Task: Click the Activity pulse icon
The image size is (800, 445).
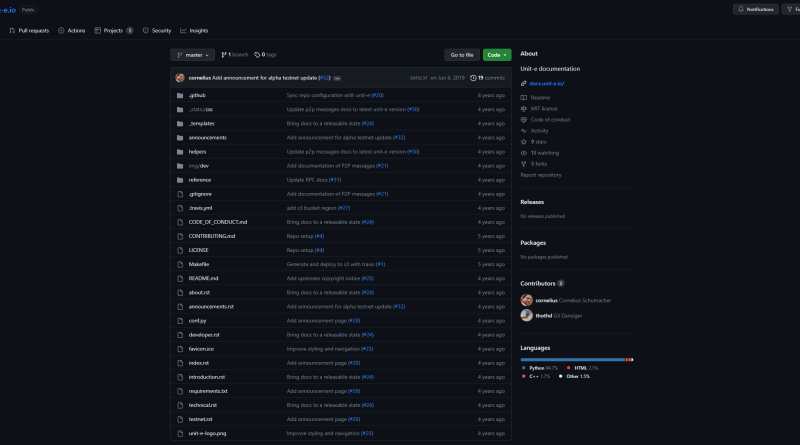Action: point(523,131)
